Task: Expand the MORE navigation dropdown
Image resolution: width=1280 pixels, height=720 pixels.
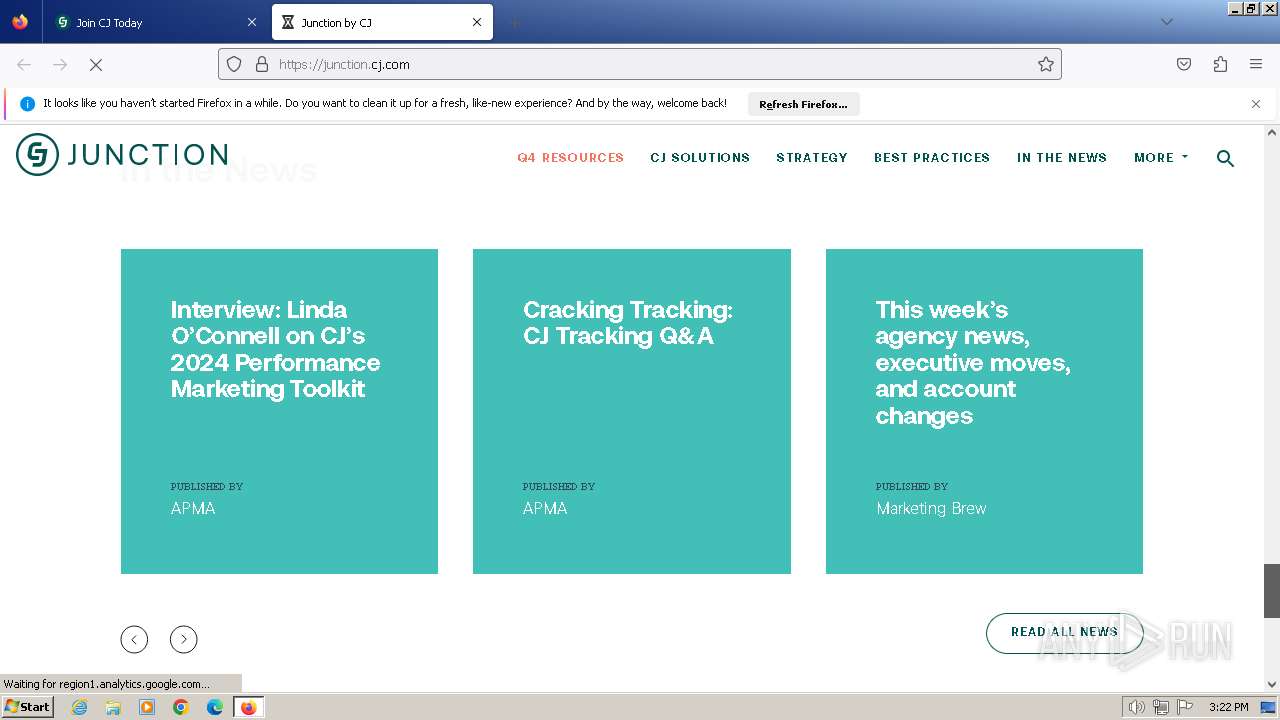Action: tap(1161, 158)
